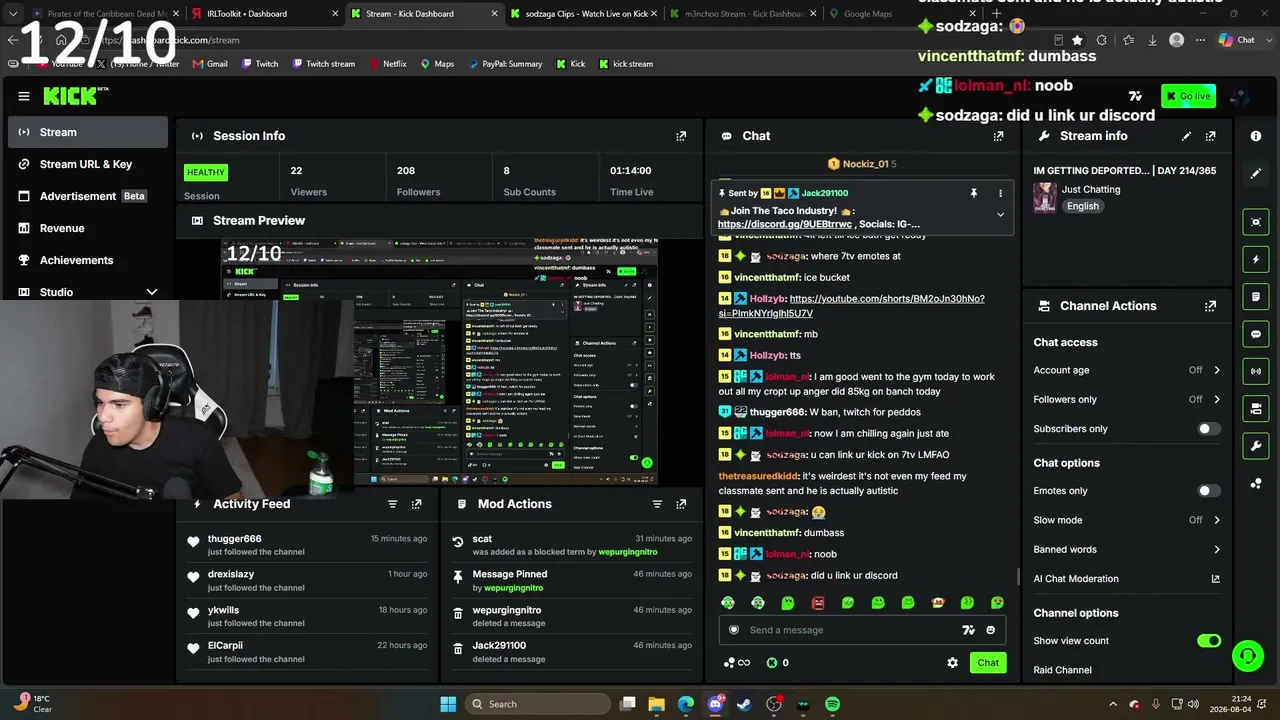Pop out the Stream info panel
The height and width of the screenshot is (720, 1280).
[1211, 136]
